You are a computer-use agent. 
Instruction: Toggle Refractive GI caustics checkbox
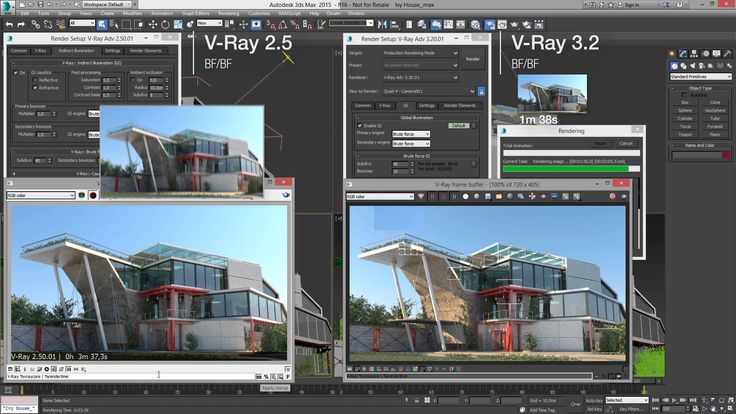coord(35,88)
